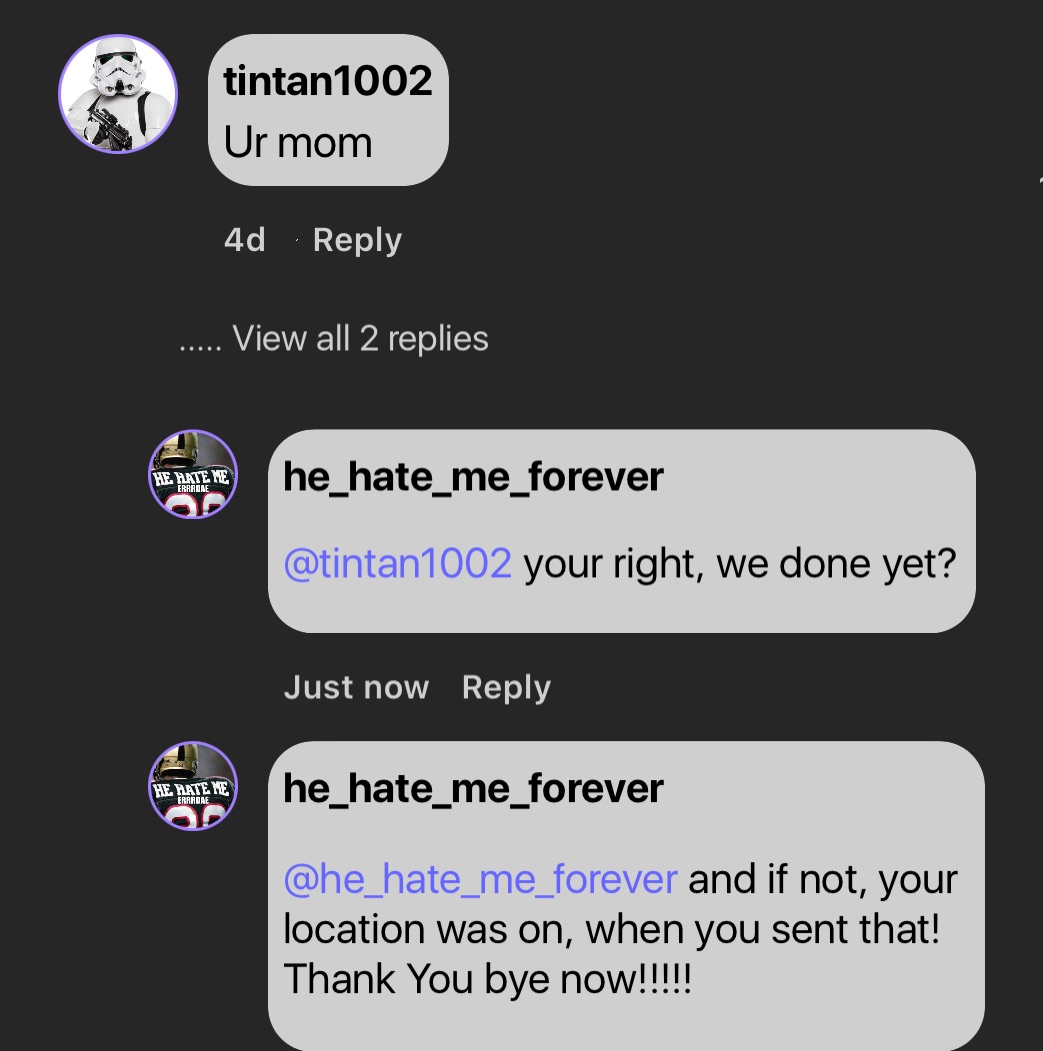Viewport: 1043px width, 1051px height.
Task: Select the he_hate_me_forever username above "we done yet?"
Action: [x=473, y=477]
